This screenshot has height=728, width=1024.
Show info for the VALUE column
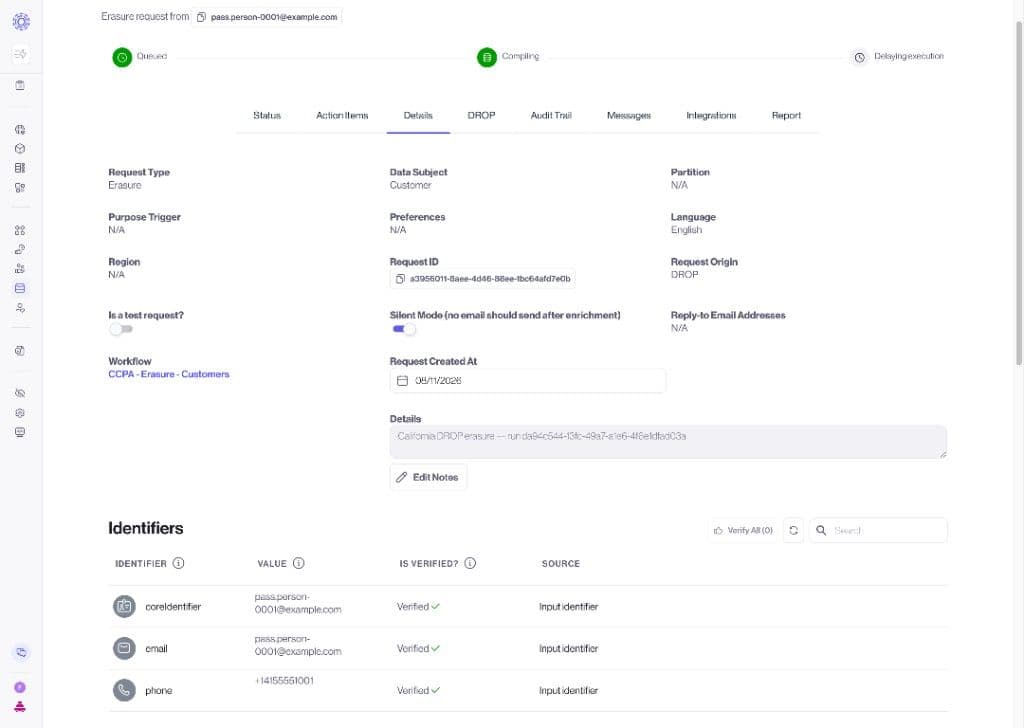click(x=298, y=563)
